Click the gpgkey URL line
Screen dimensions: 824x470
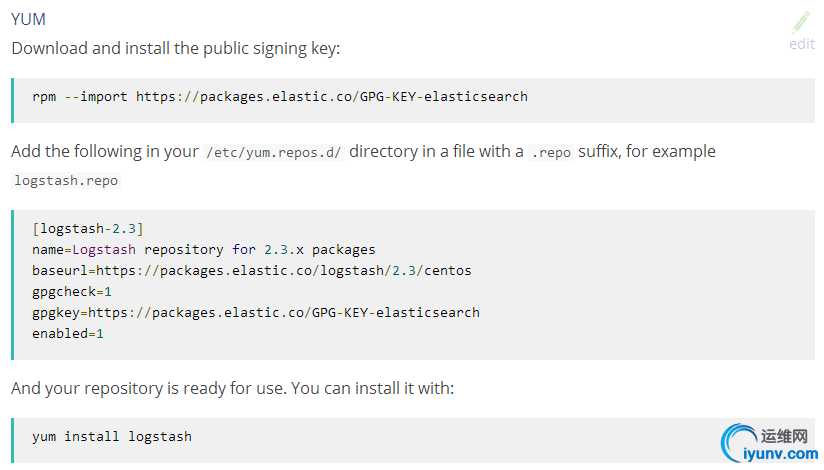[x=255, y=312]
